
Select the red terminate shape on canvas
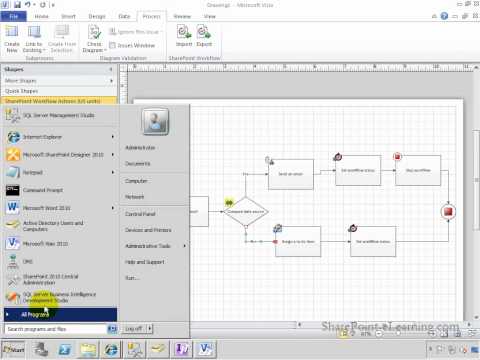[x=448, y=211]
